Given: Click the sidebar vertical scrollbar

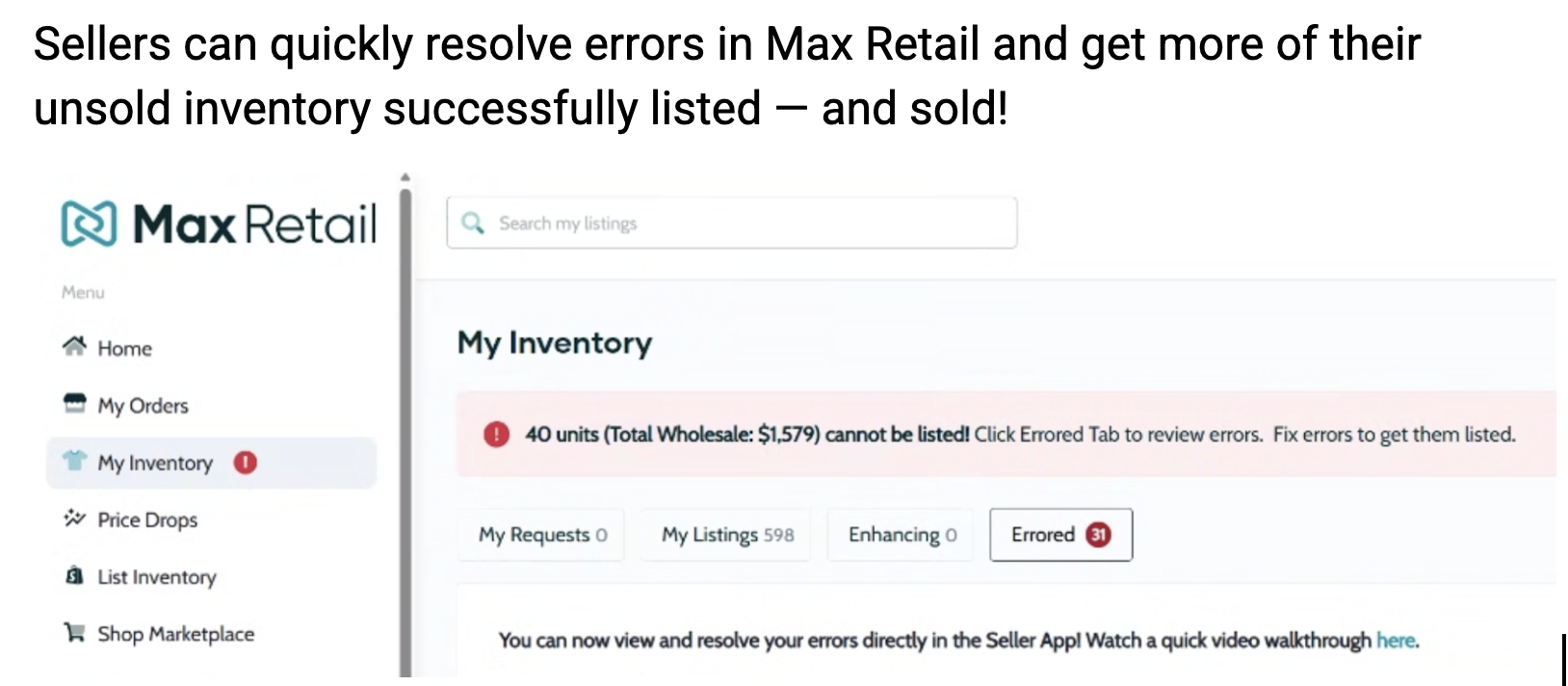Looking at the screenshot, I should [x=405, y=424].
